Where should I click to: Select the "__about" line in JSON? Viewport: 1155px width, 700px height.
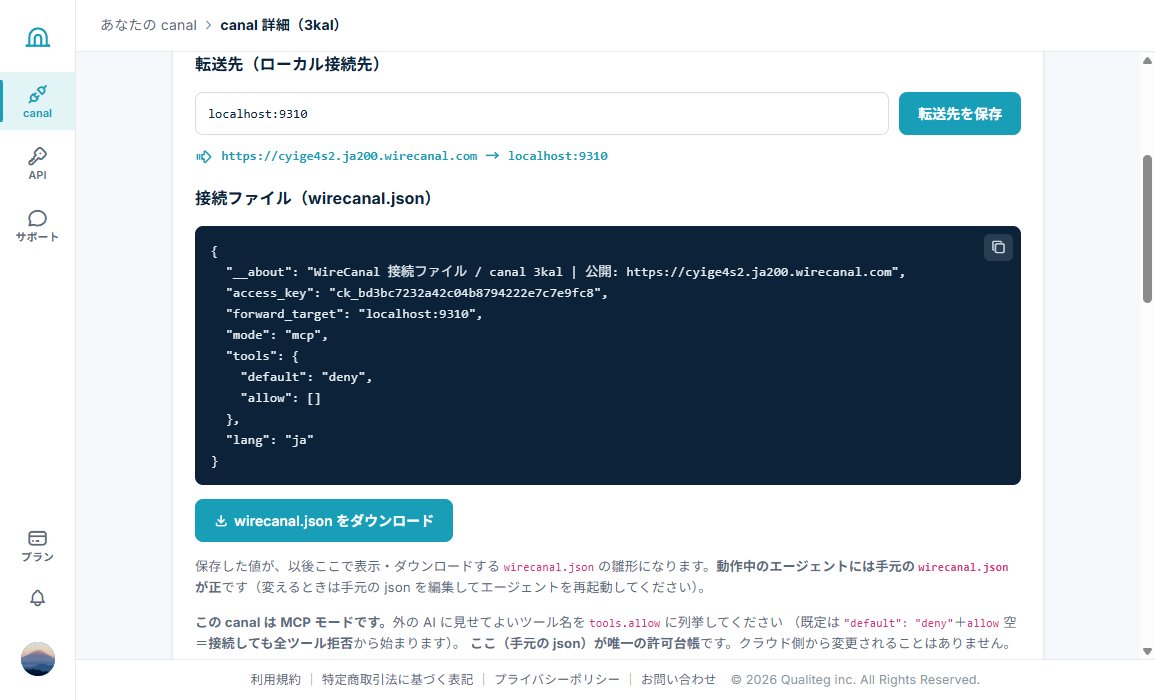tap(565, 272)
